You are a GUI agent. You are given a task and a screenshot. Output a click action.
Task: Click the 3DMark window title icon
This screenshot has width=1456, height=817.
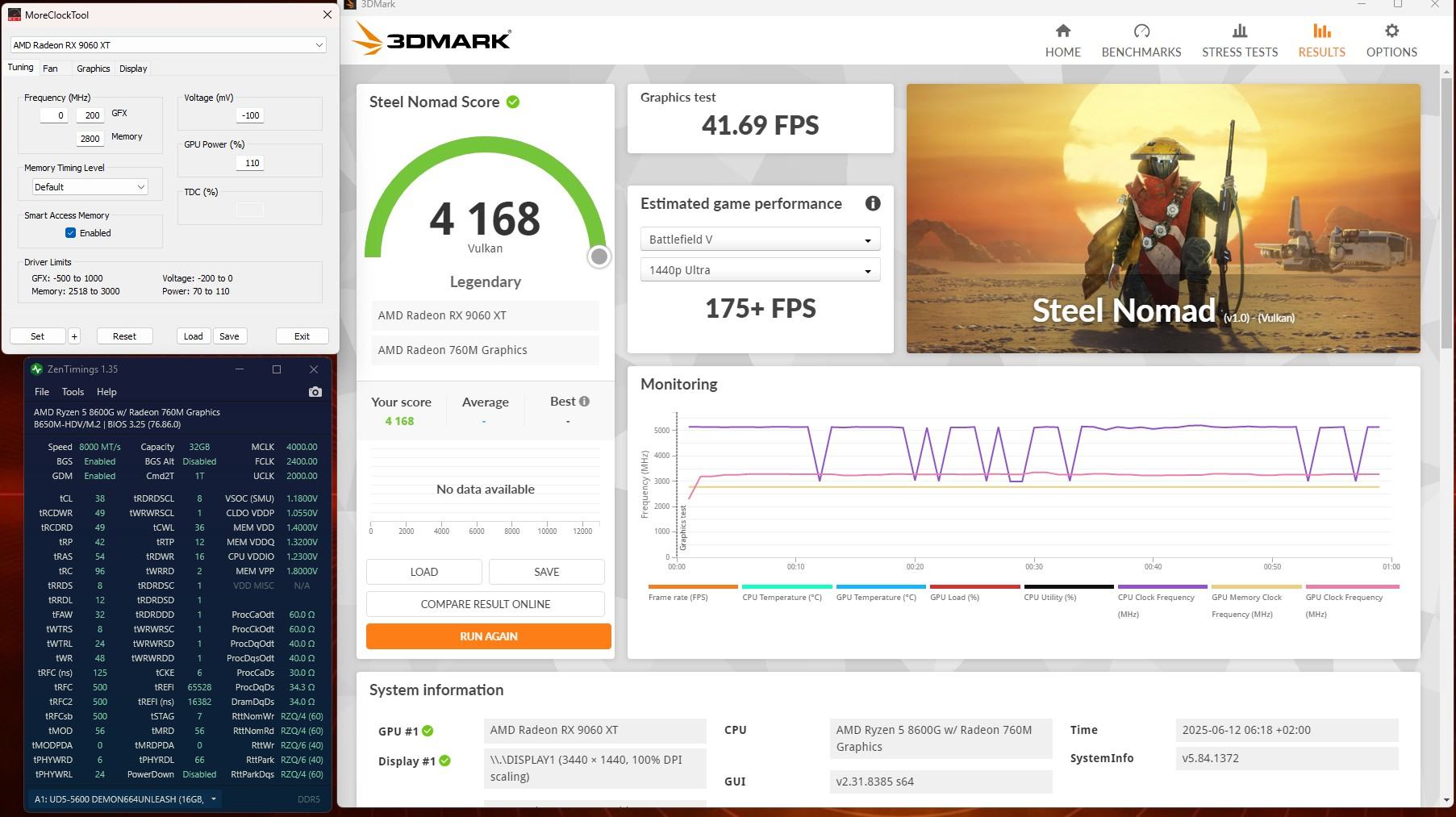[x=349, y=4]
